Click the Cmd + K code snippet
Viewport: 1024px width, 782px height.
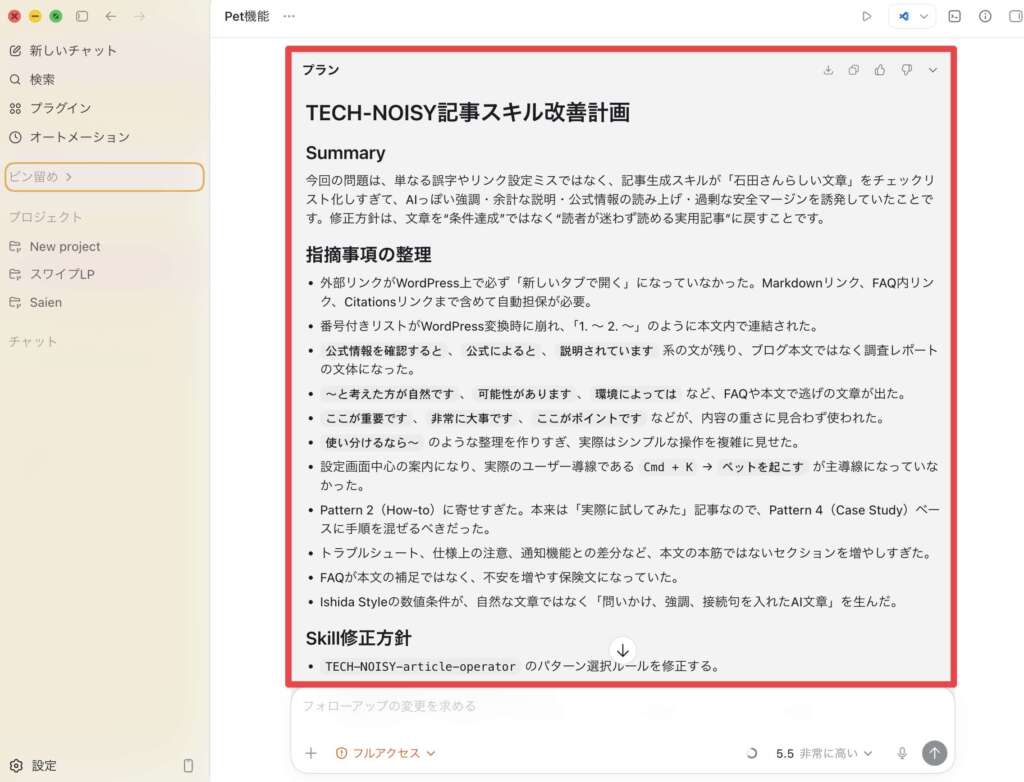click(x=668, y=466)
